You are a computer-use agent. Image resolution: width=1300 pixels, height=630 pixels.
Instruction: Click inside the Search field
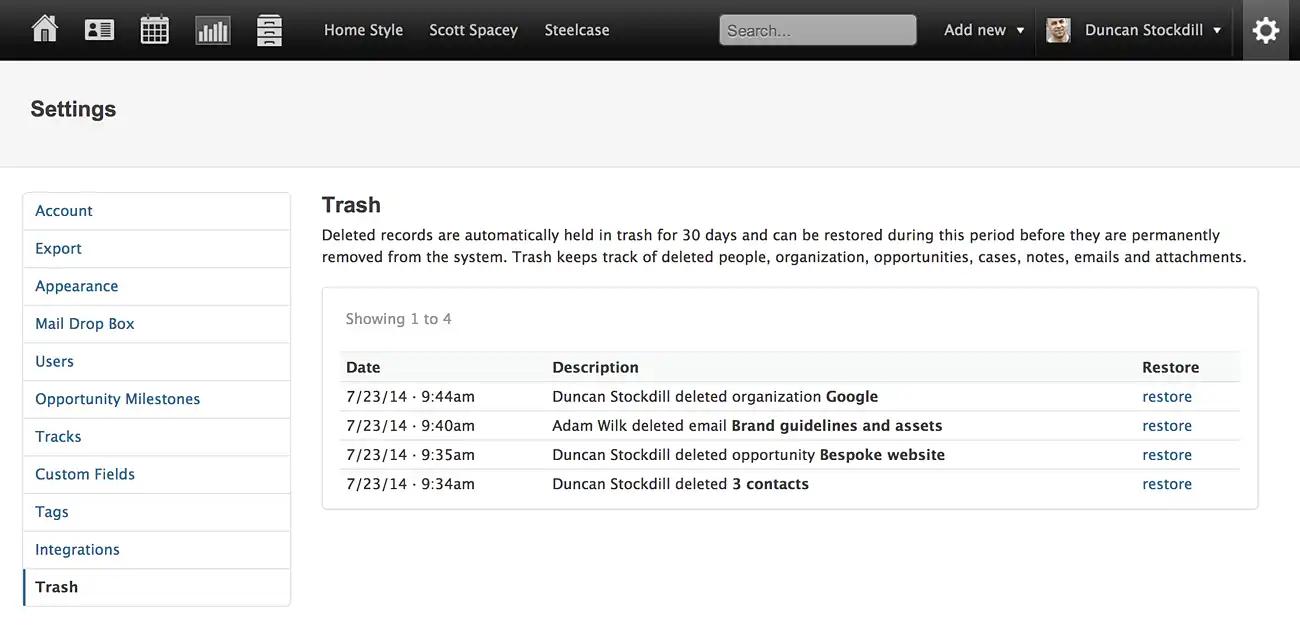(818, 30)
